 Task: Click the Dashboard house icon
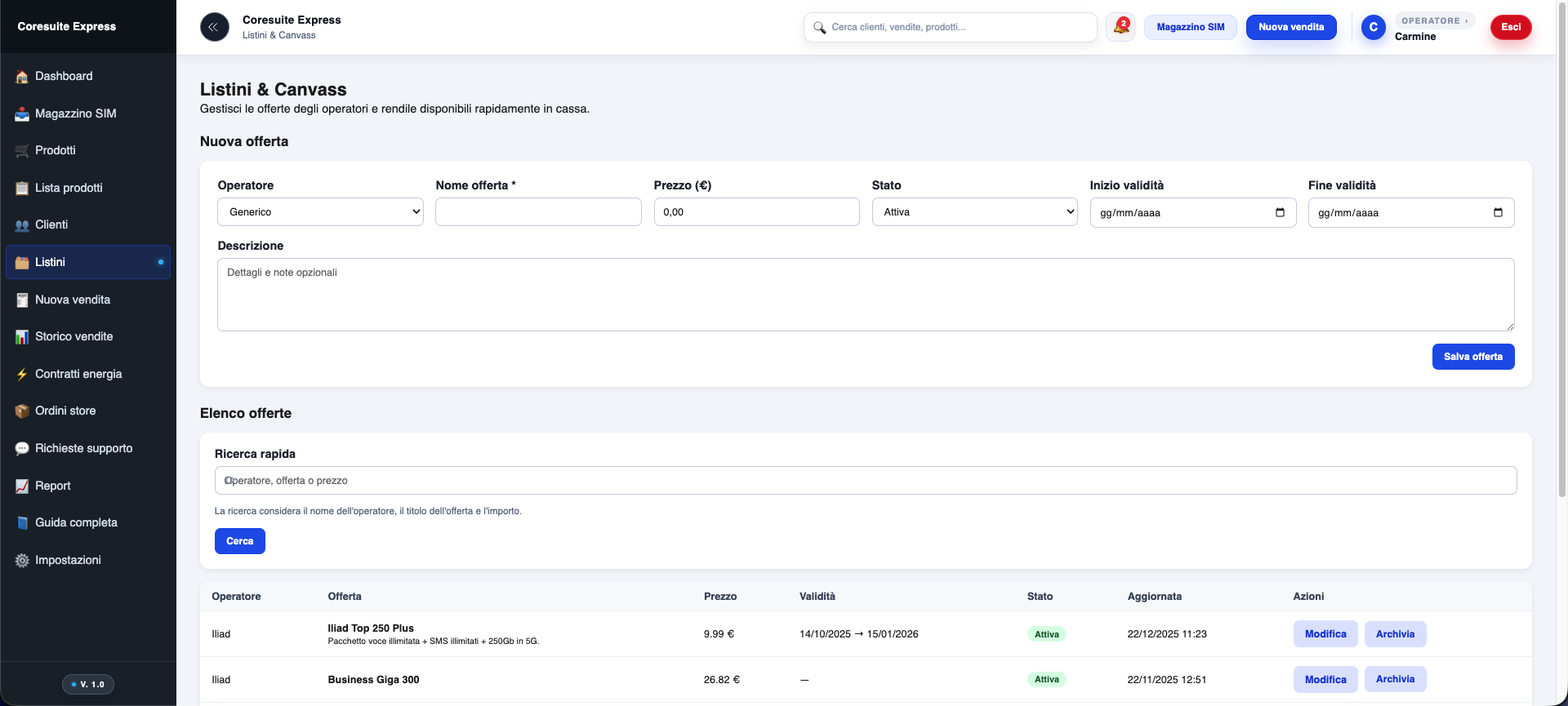22,77
